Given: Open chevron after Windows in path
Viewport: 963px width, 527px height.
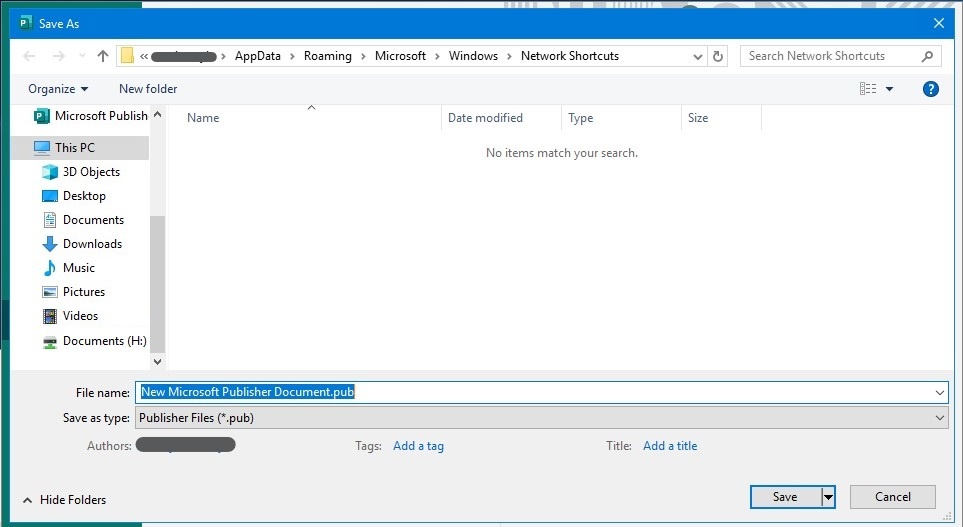Looking at the screenshot, I should point(509,57).
